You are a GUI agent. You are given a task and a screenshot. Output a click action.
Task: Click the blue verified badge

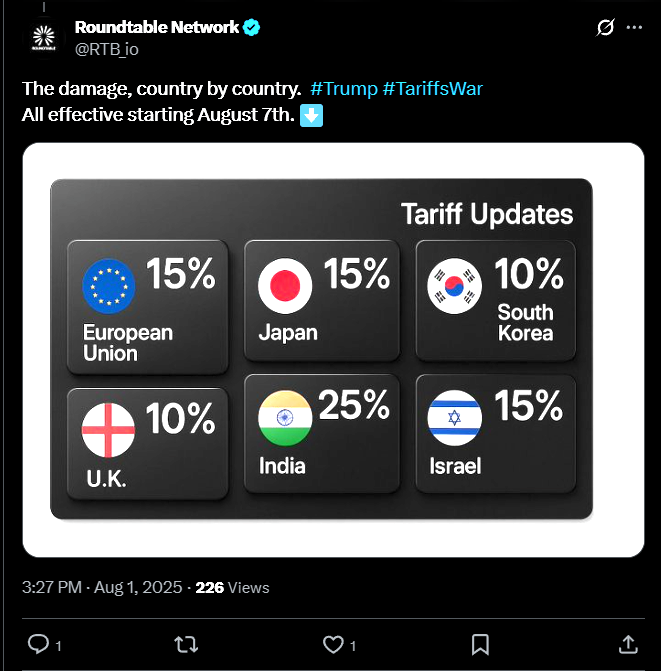(251, 27)
